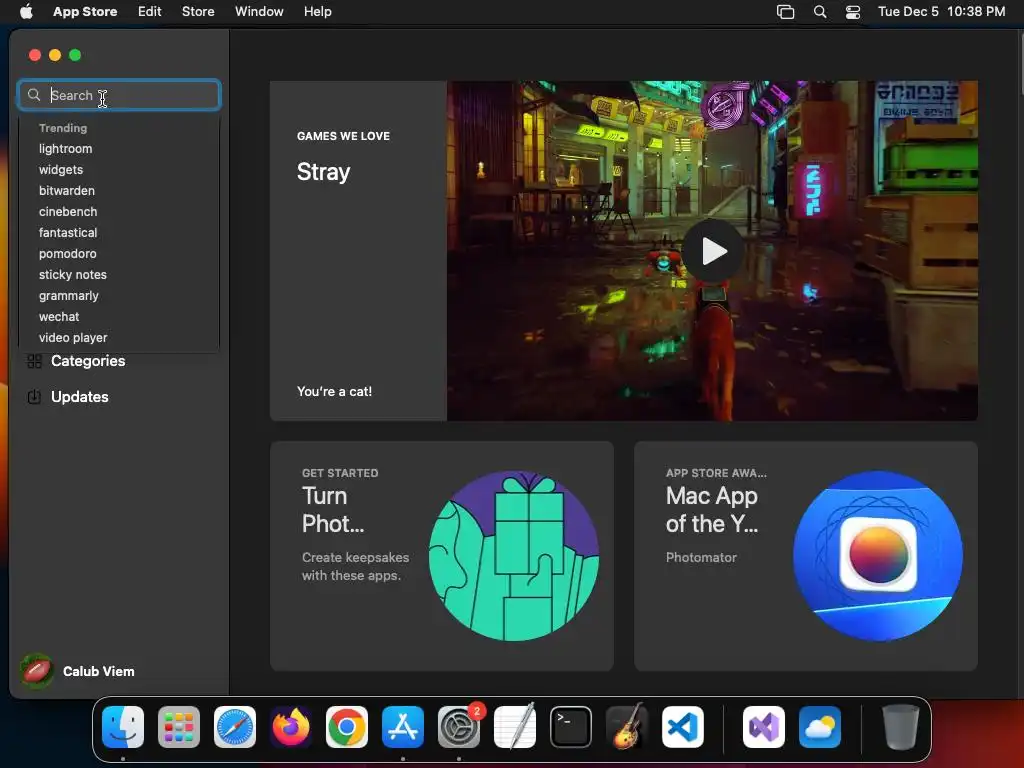Close the App Store window

[35, 56]
